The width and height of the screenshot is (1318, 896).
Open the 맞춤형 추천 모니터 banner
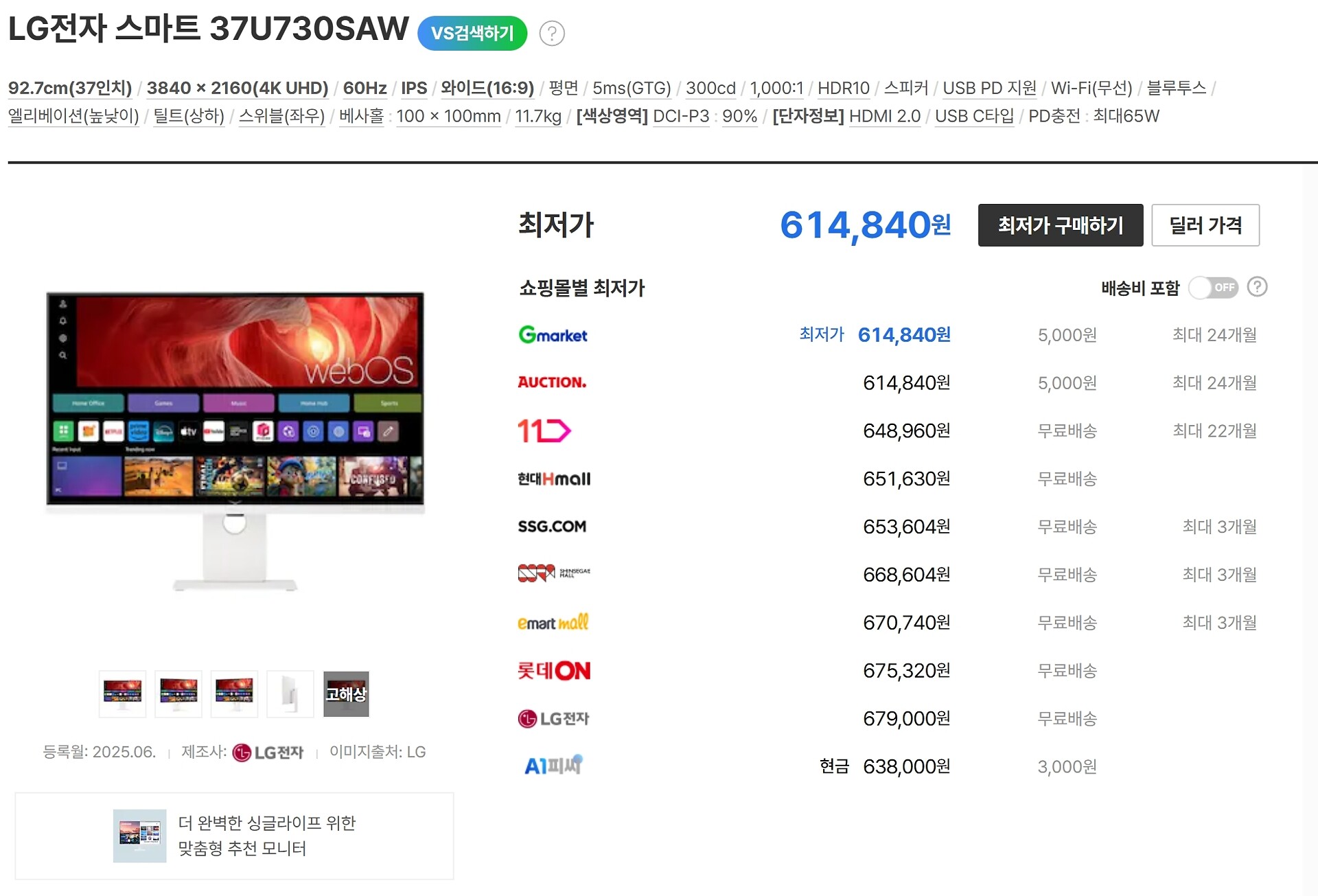[x=234, y=836]
